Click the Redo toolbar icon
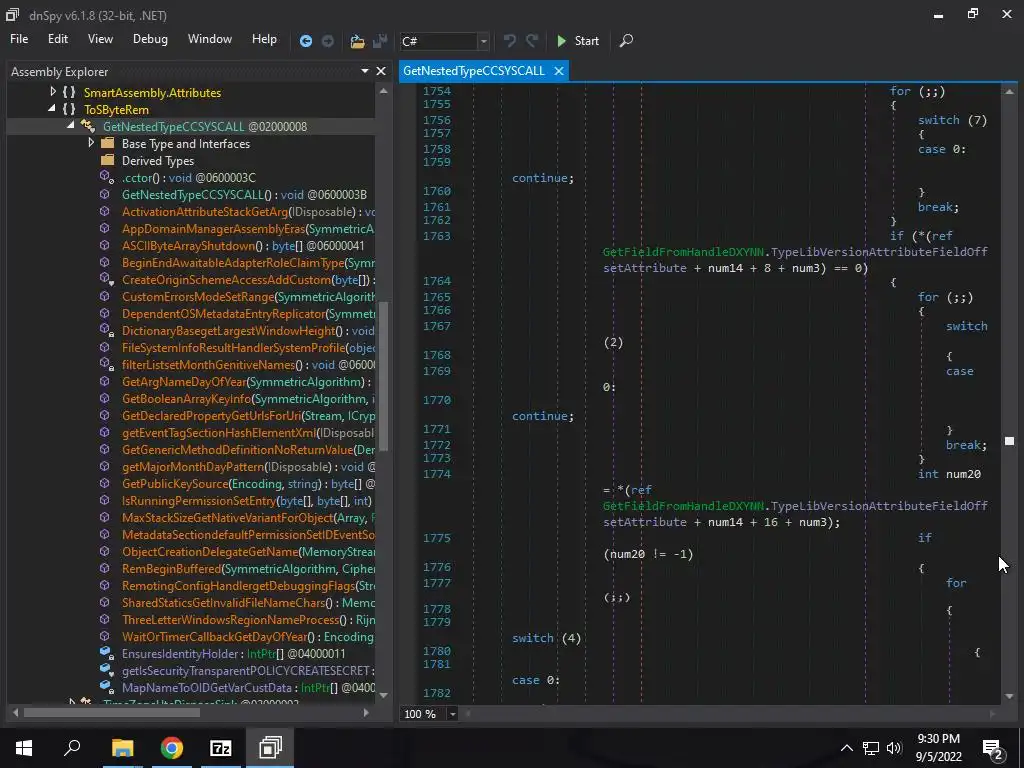 tap(532, 41)
